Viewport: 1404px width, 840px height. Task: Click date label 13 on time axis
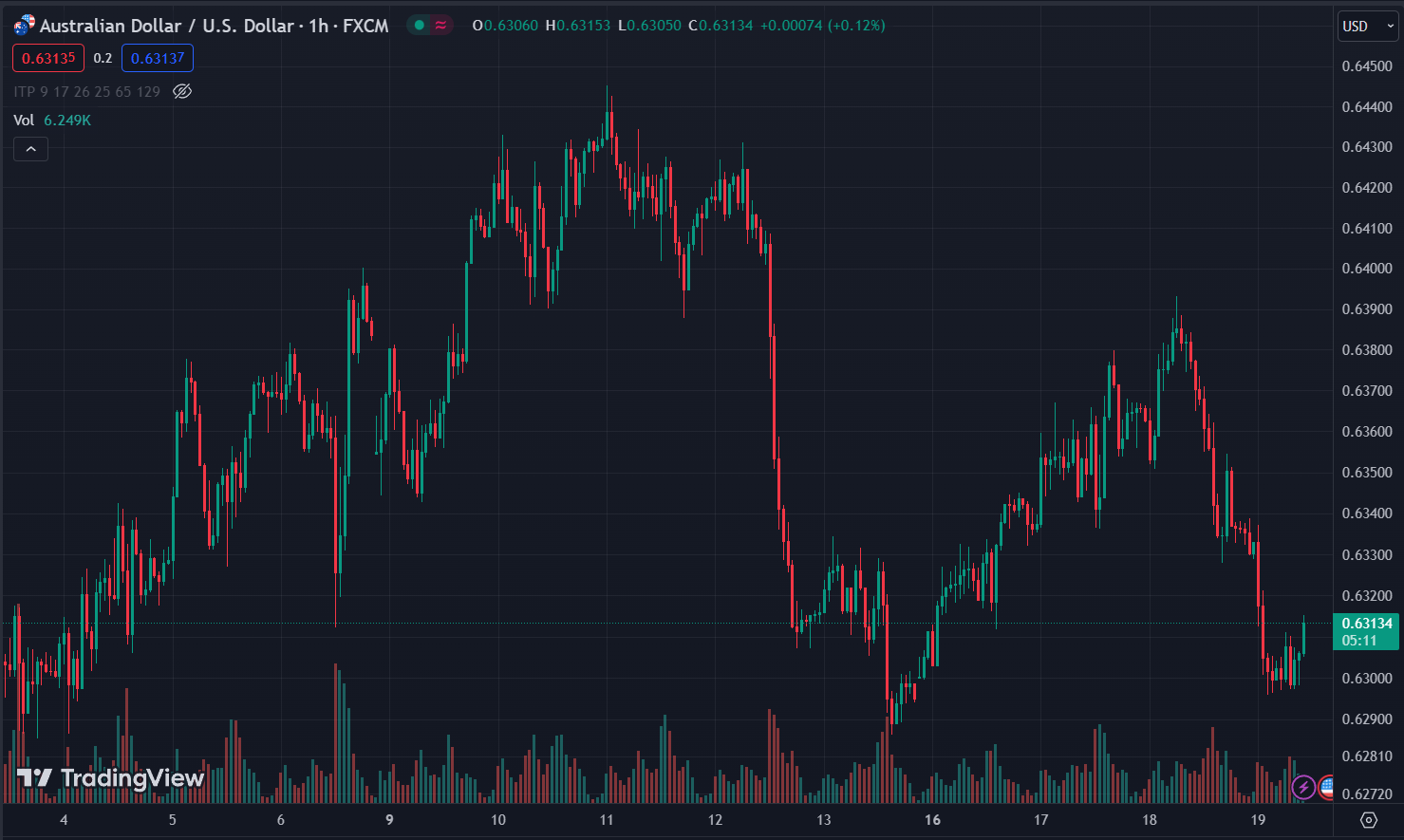pyautogui.click(x=824, y=819)
